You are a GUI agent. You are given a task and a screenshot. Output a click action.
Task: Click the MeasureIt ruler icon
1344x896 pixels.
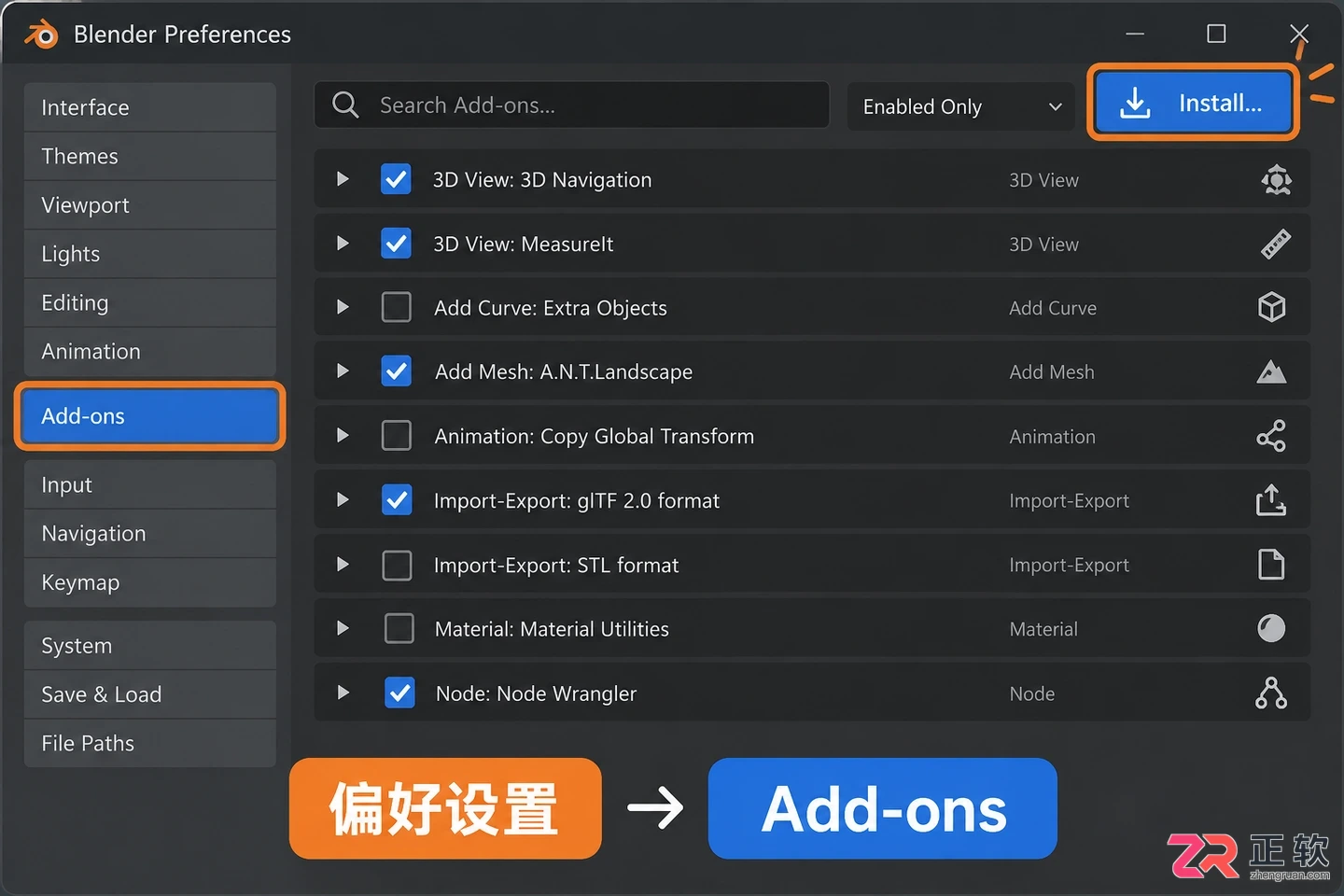(1276, 244)
